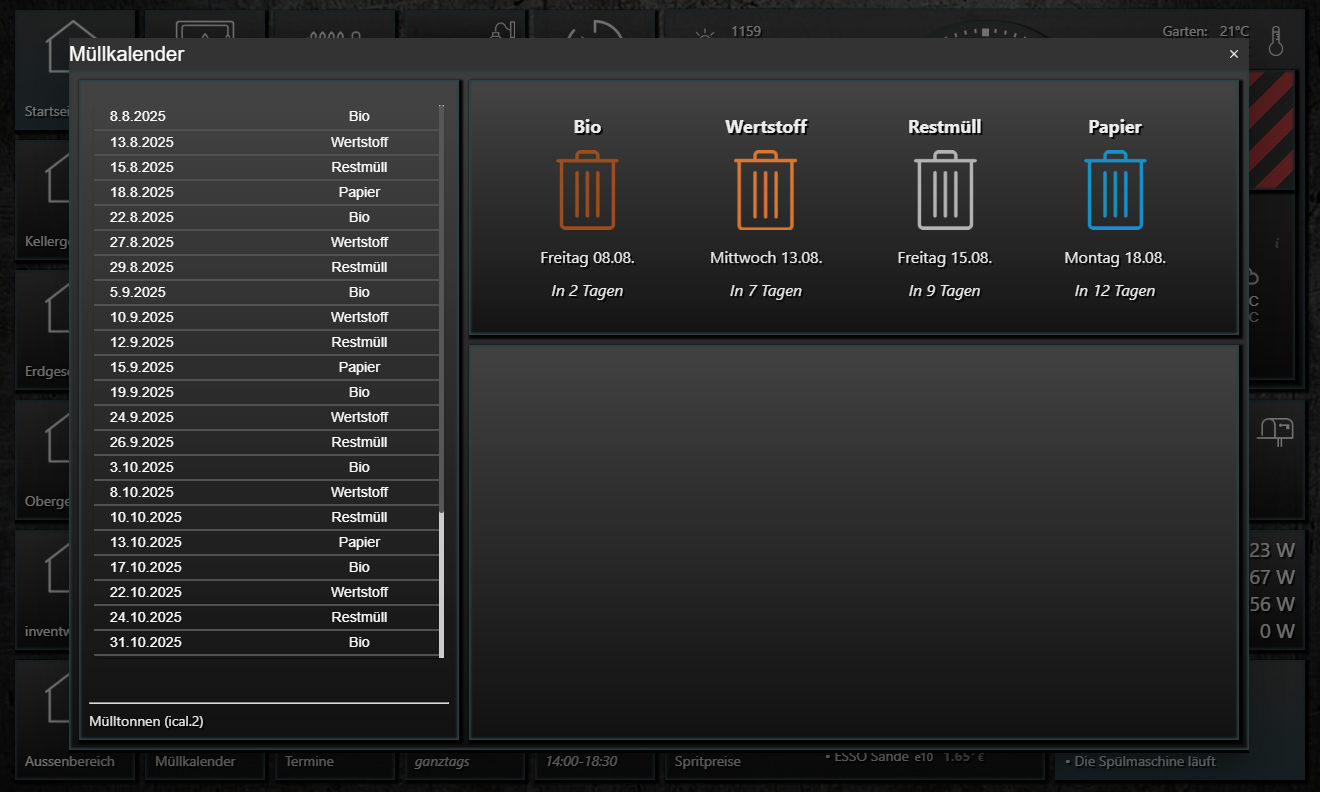
Task: Click the orange Wertstoff trash bin icon
Action: tap(766, 190)
